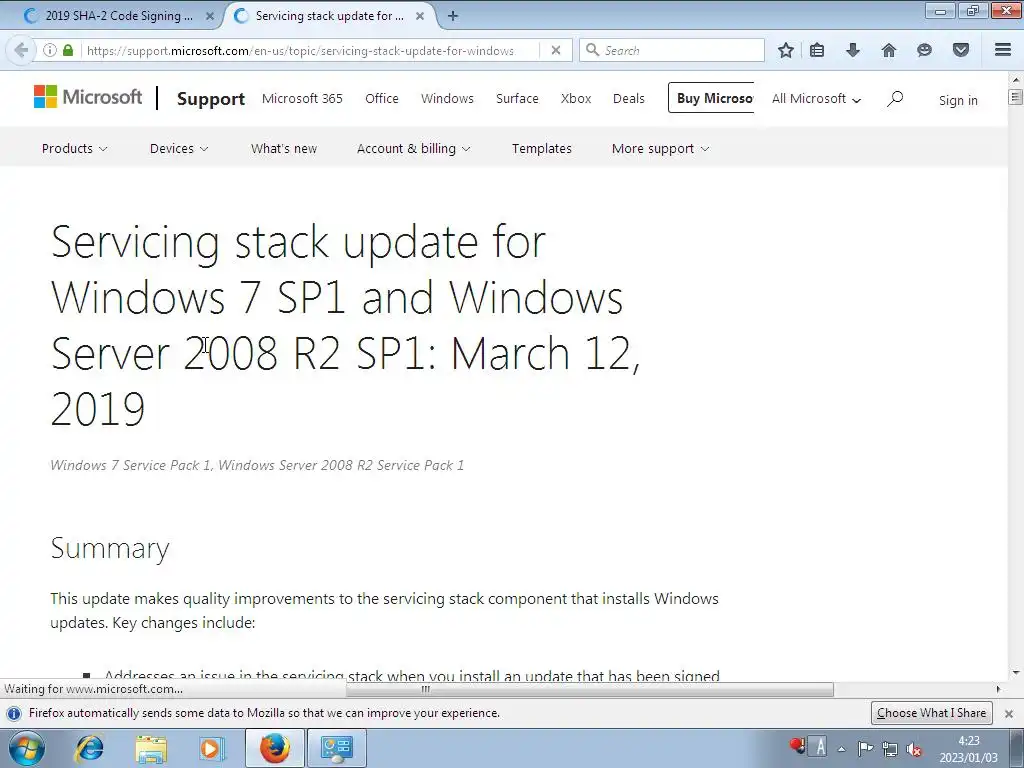Open the chat smiley toolbar icon
Viewport: 1024px width, 768px height.
pos(924,50)
